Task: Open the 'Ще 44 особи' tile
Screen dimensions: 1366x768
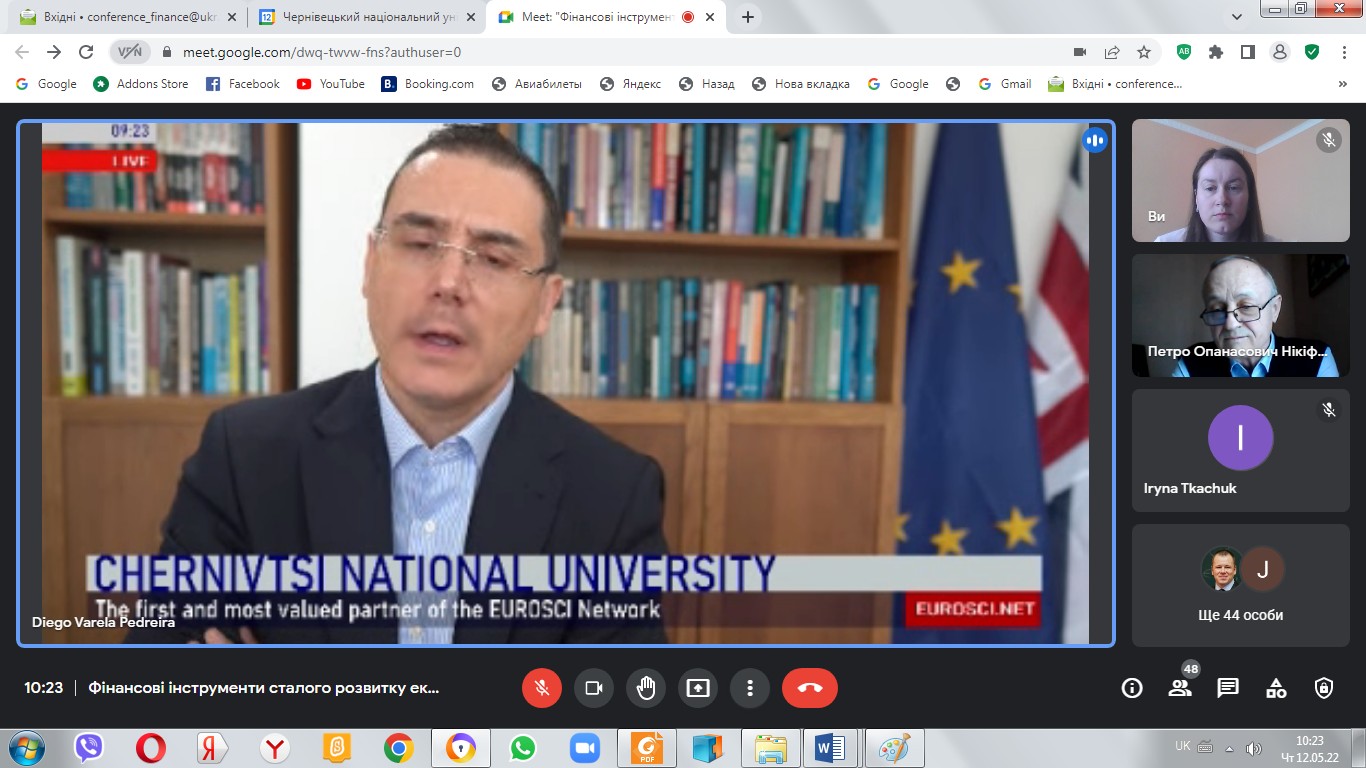Action: pos(1240,585)
